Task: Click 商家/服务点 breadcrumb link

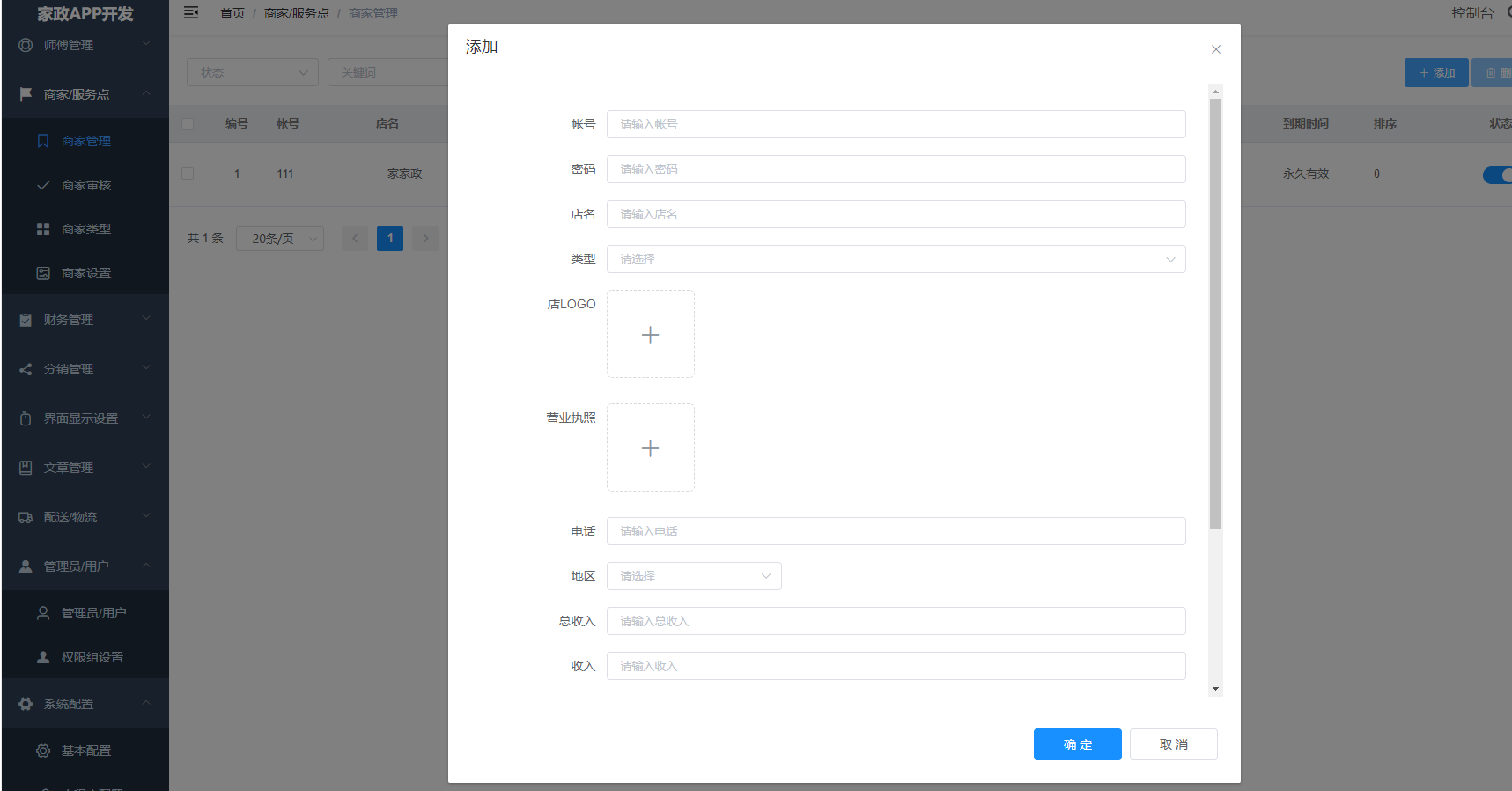Action: pos(297,13)
